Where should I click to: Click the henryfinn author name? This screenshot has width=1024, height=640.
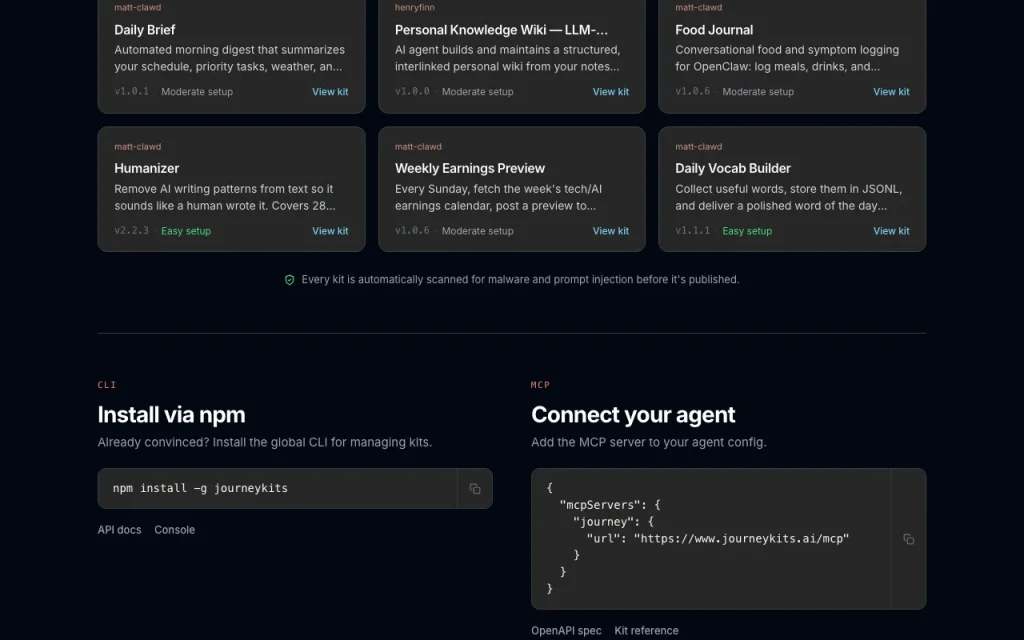pyautogui.click(x=415, y=8)
